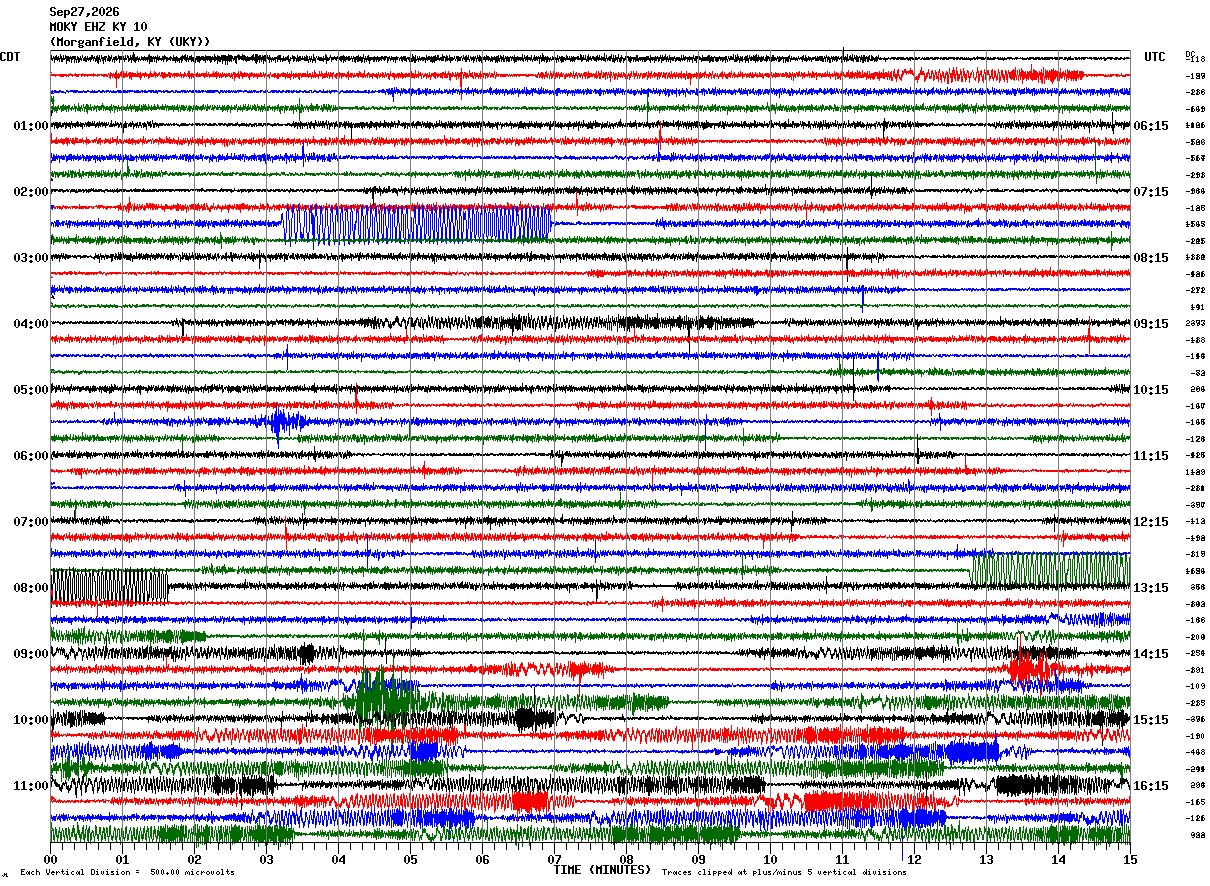Image resolution: width=1210 pixels, height=886 pixels.
Task: Click the minute 7 tick label on the axis
Action: [x=554, y=859]
